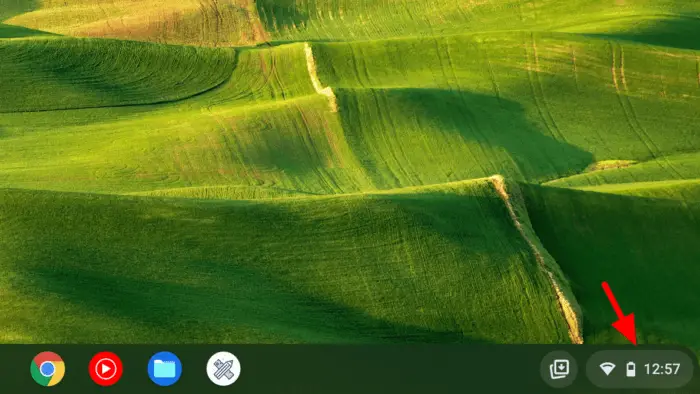Click the battery status icon
The width and height of the screenshot is (700, 394).
tap(631, 369)
